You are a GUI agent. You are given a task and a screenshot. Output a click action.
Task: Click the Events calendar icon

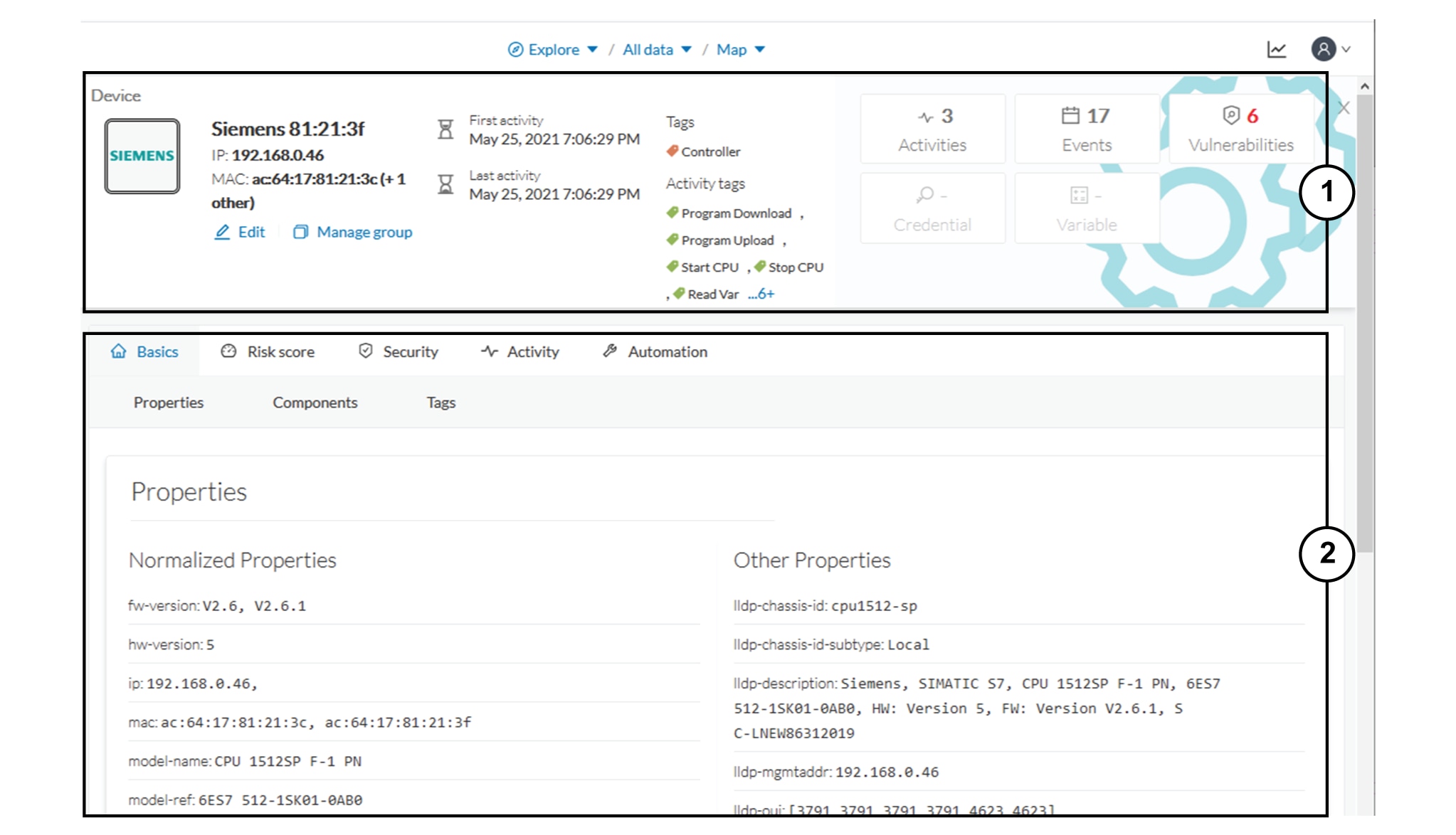1071,115
